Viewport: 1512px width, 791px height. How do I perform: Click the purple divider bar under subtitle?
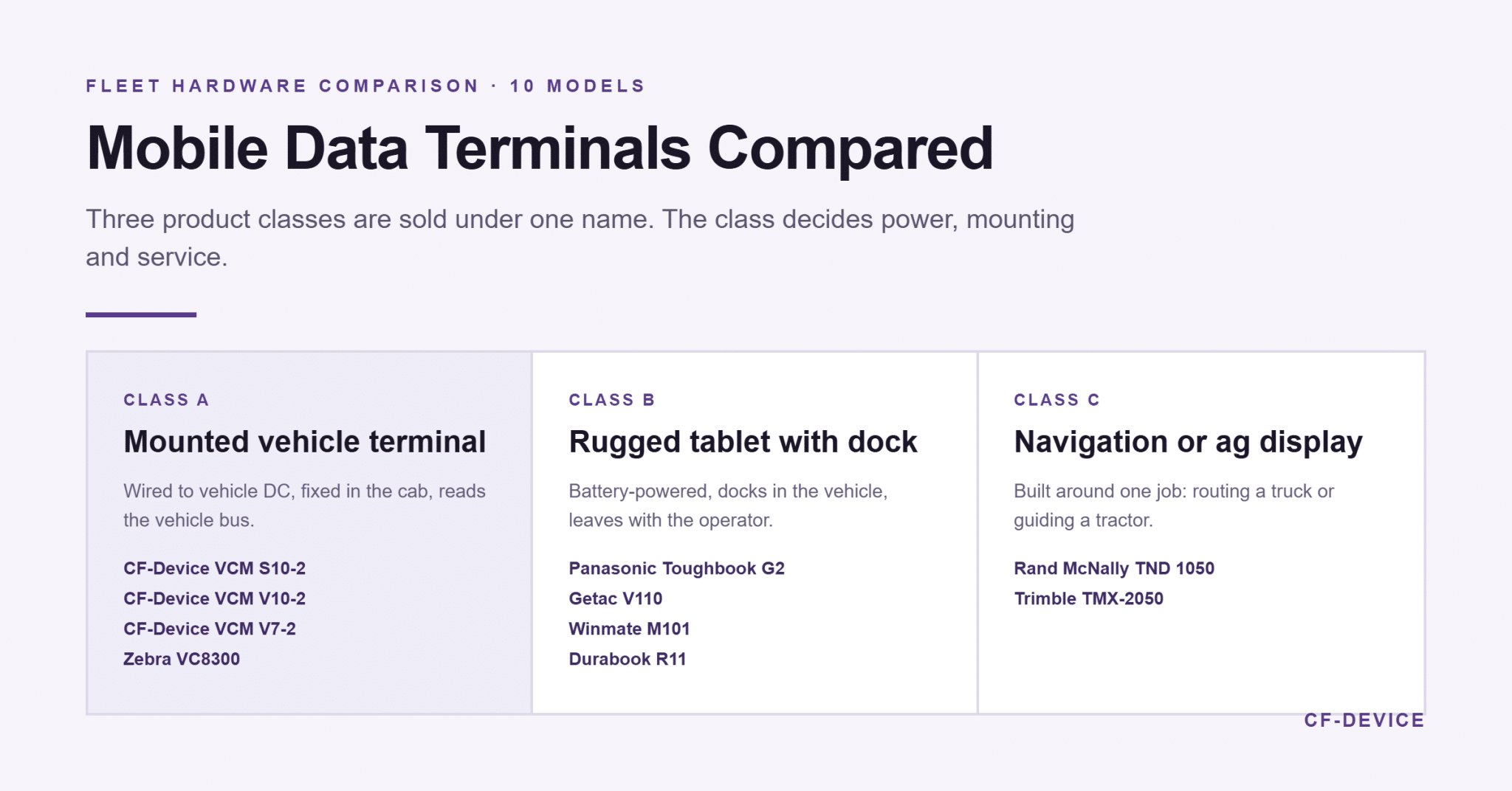tap(141, 315)
